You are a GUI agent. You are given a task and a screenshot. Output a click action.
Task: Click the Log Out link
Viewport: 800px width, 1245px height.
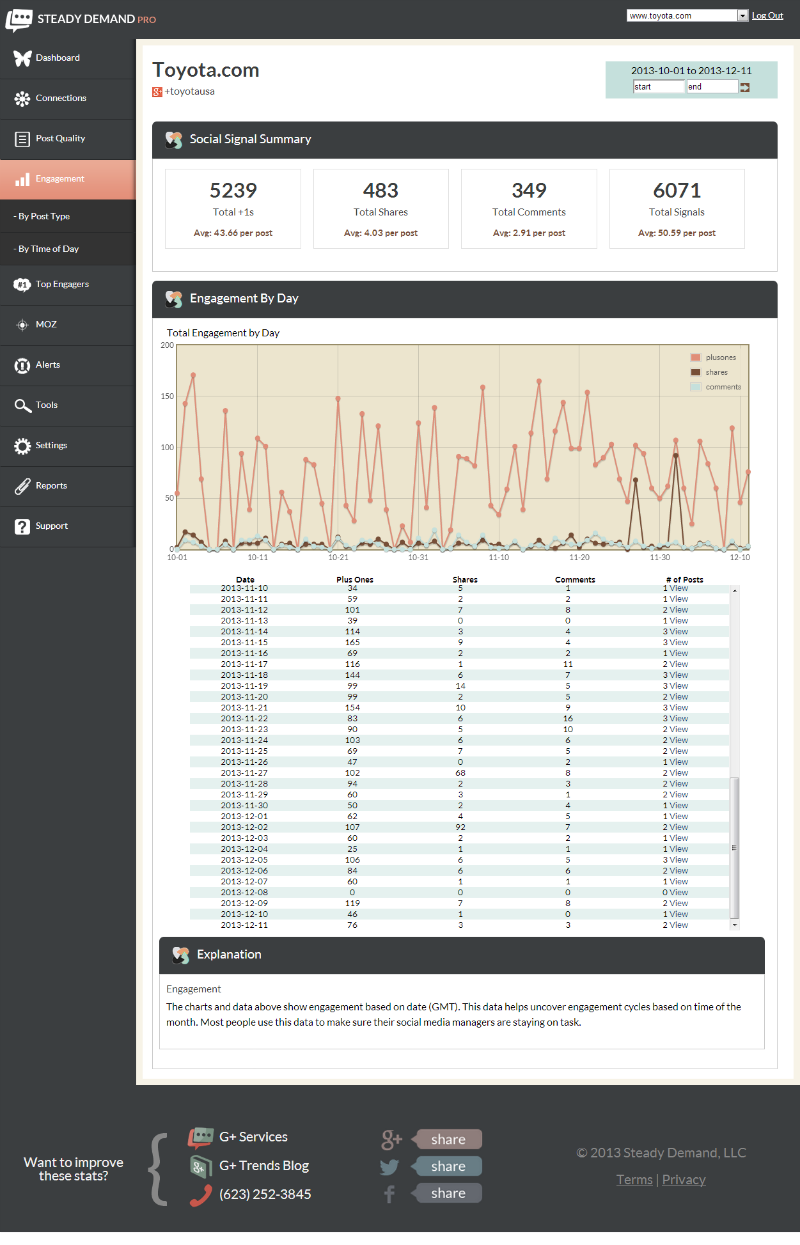coord(767,16)
